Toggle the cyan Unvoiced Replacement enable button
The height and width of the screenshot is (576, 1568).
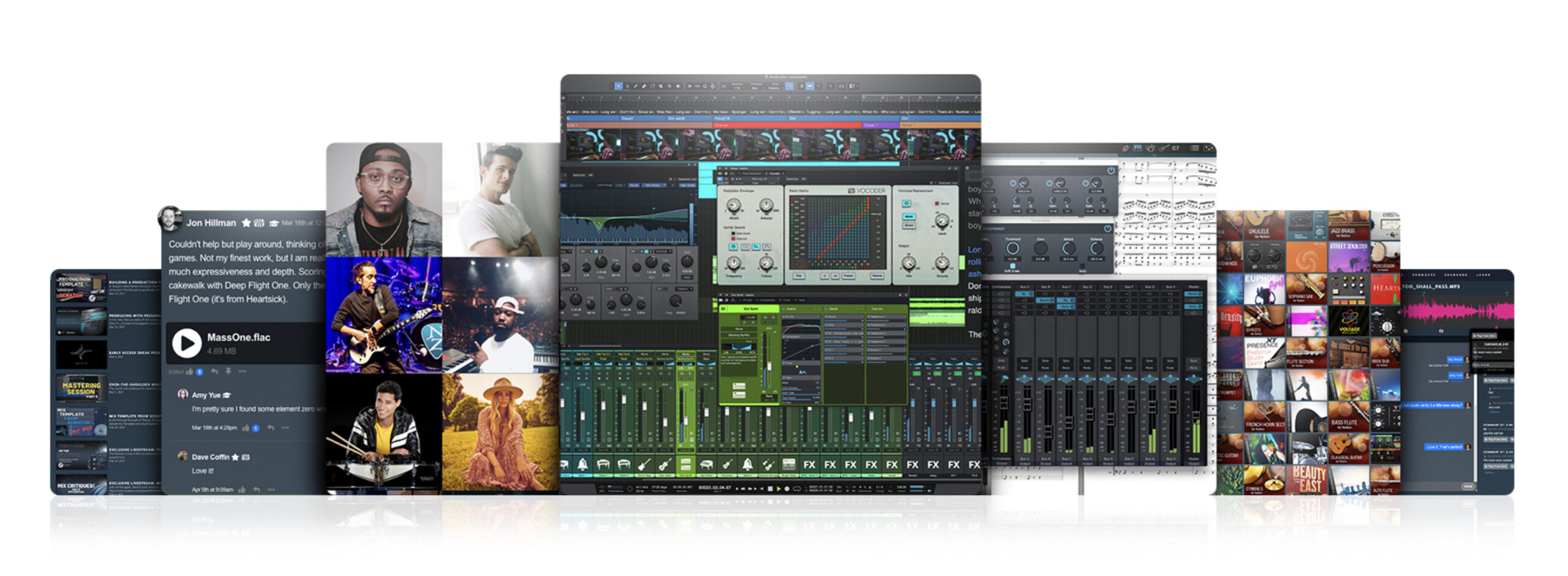pyautogui.click(x=907, y=203)
